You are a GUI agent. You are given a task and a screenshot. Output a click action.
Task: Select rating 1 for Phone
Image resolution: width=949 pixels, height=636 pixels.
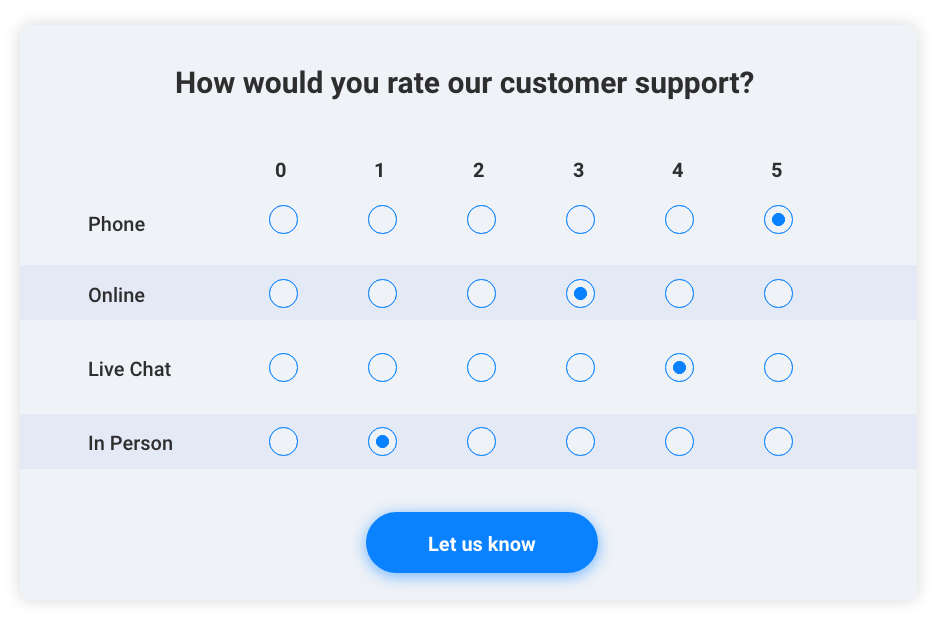tap(382, 220)
